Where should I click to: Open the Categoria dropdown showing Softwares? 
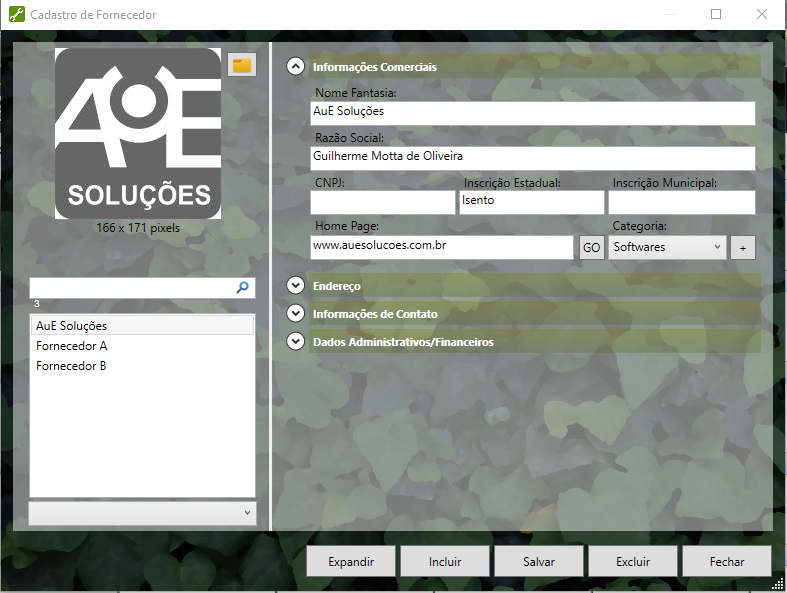(x=667, y=247)
